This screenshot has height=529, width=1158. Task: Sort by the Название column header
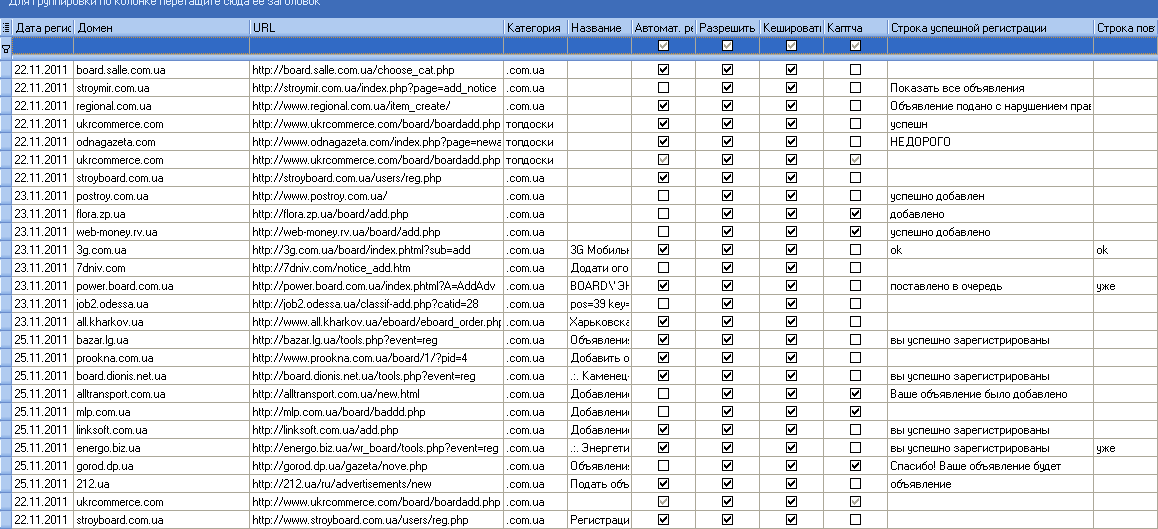point(599,28)
